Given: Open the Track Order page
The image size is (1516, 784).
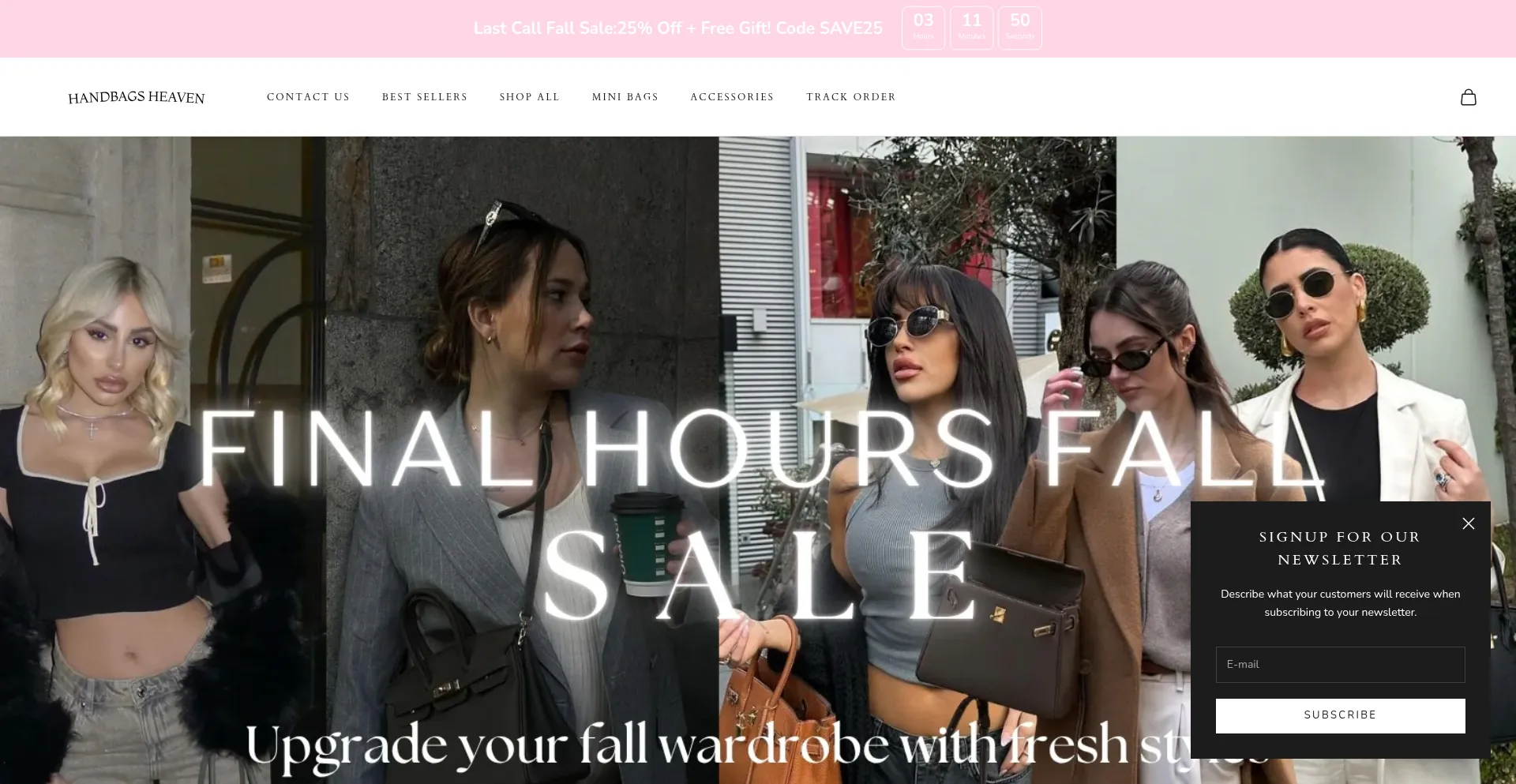Looking at the screenshot, I should 851,97.
